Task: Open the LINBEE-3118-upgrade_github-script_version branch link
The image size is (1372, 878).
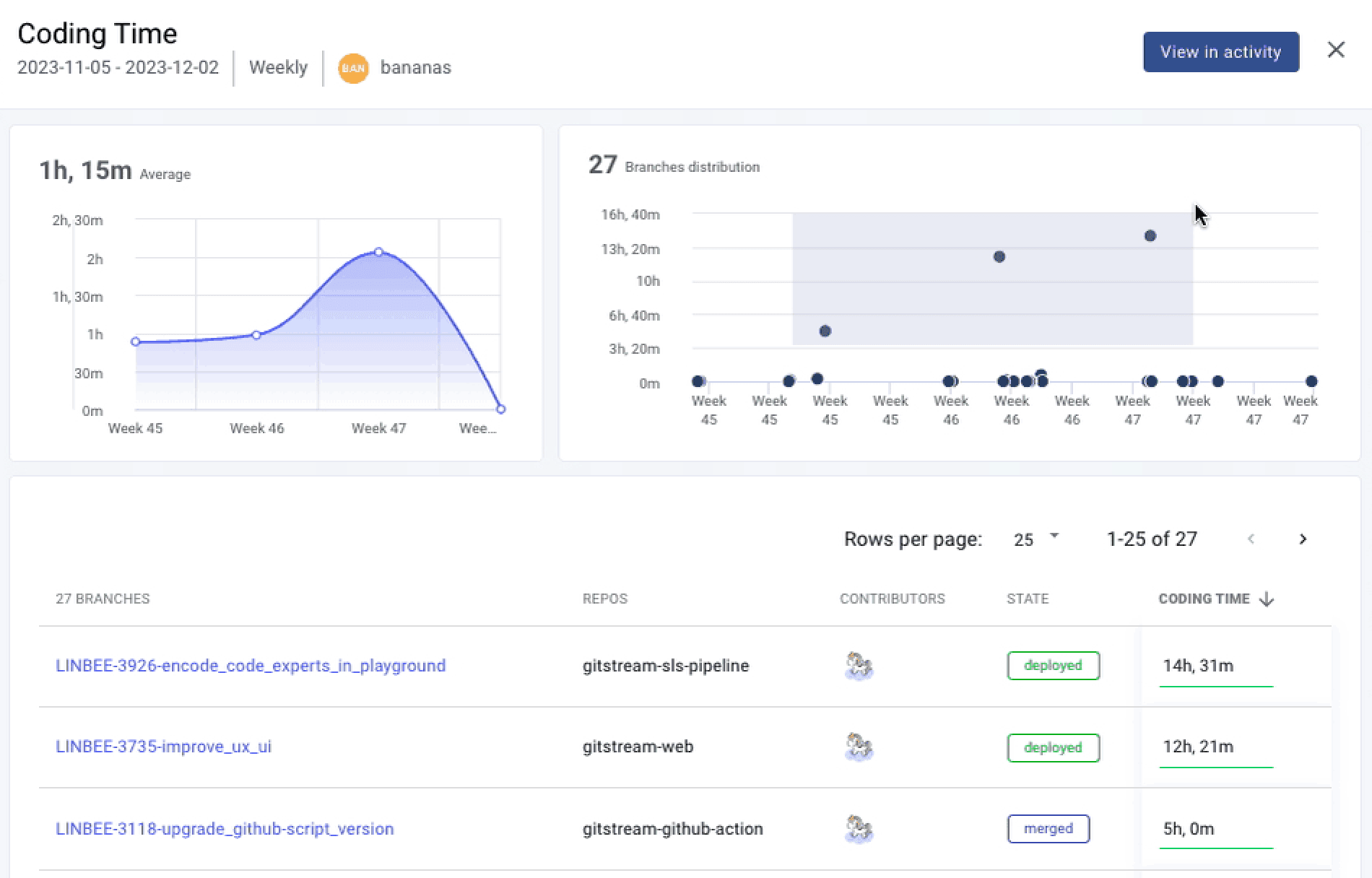Action: [225, 829]
